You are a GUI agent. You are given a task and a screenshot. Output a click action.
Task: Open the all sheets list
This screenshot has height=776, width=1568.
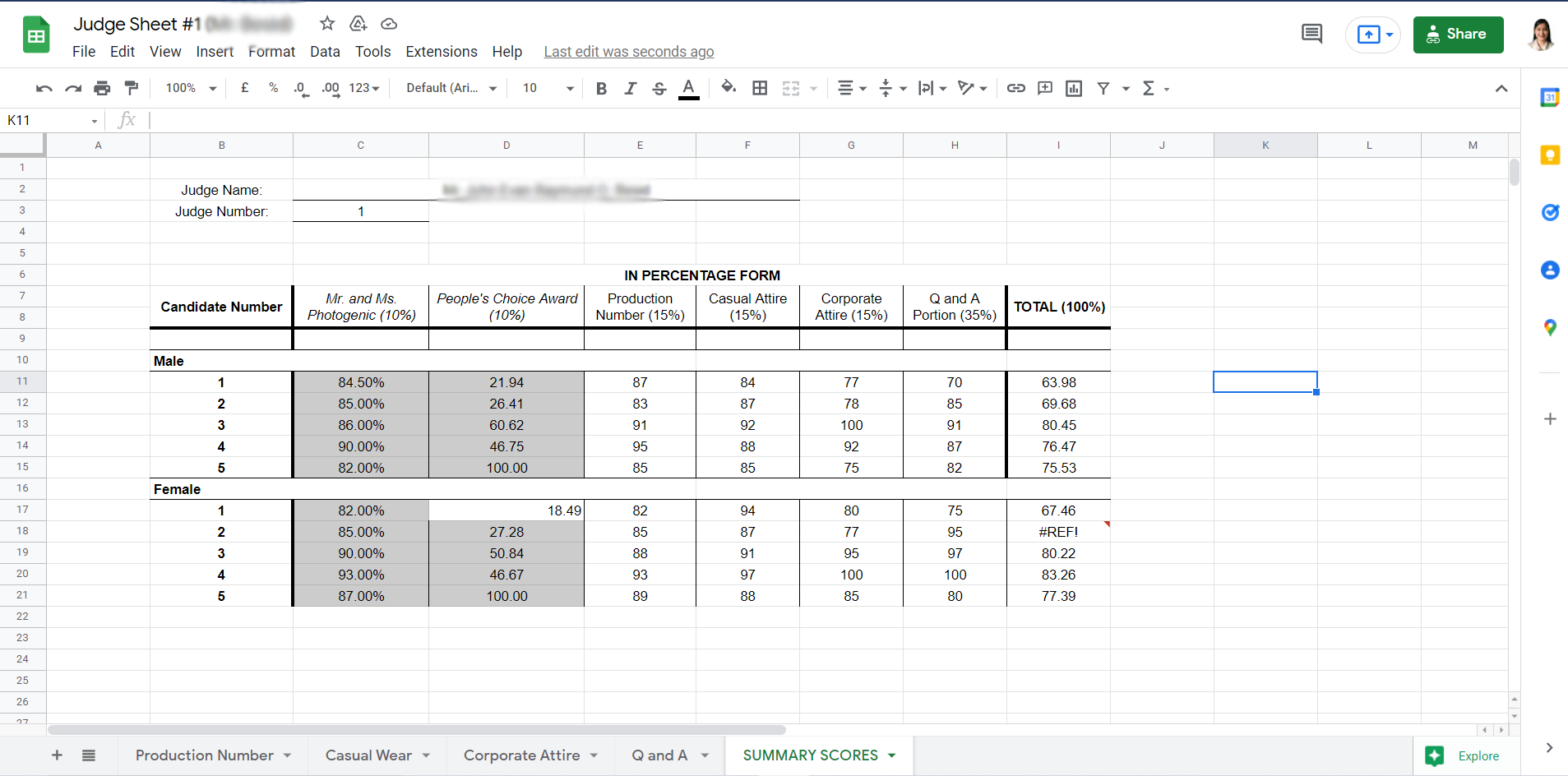tap(89, 755)
